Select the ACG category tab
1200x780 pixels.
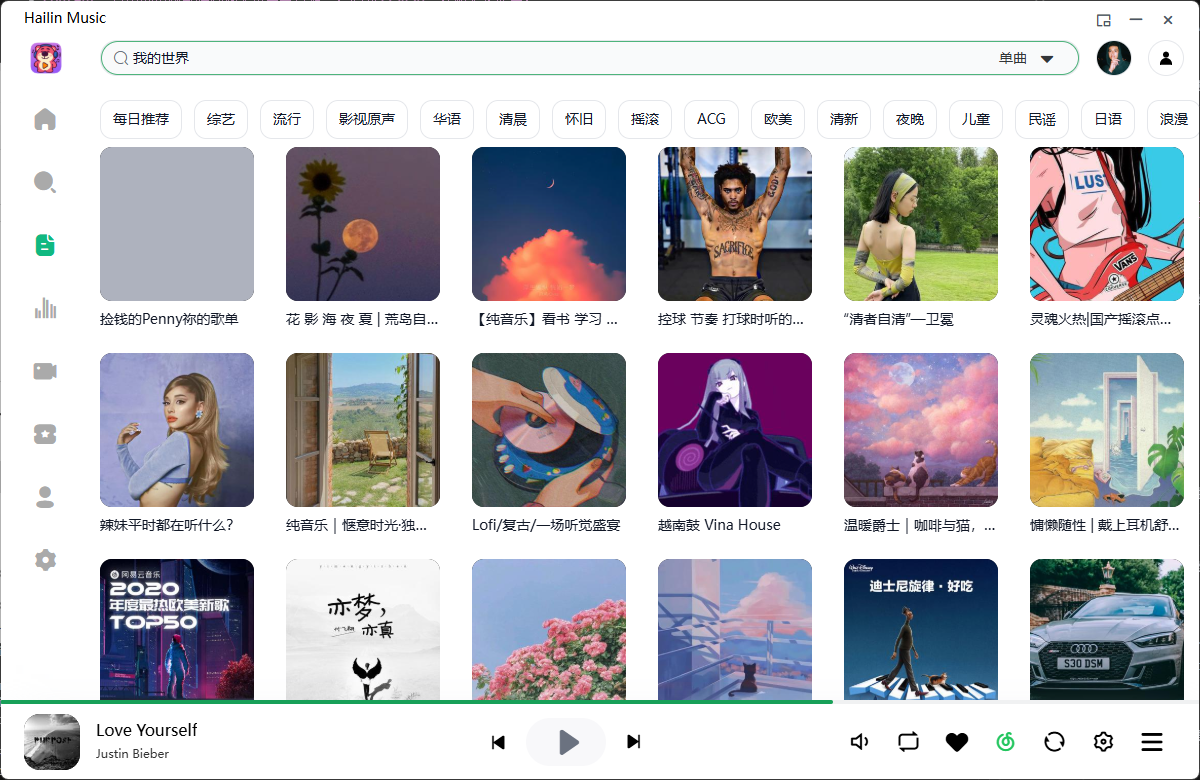[711, 119]
